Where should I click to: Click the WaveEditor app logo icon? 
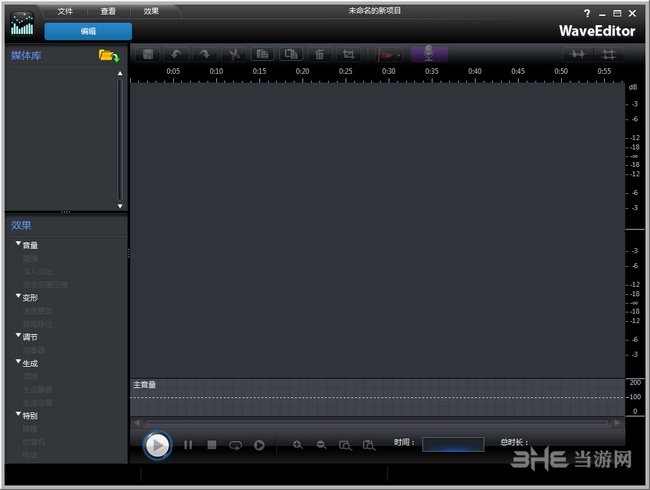pyautogui.click(x=22, y=24)
